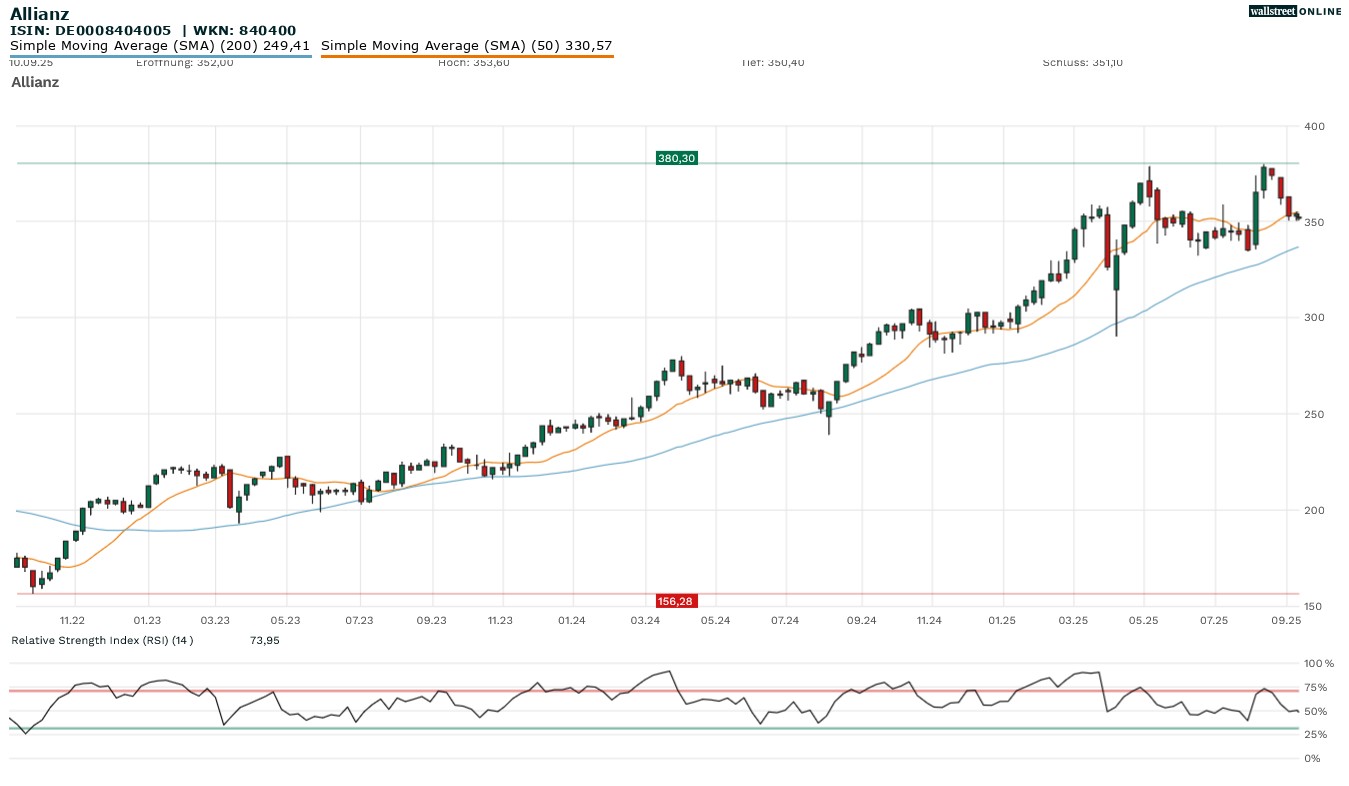Screen dimensions: 1349x786
Task: Click the 07.25 date axis label
Action: click(1214, 621)
